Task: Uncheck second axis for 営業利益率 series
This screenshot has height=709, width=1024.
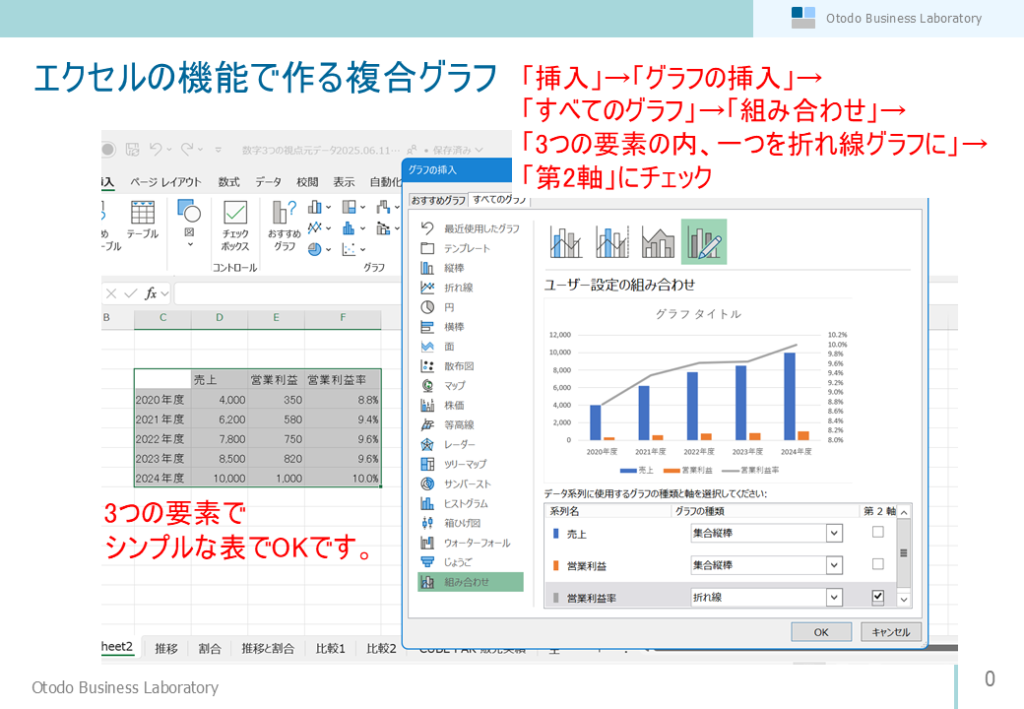Action: point(878,597)
